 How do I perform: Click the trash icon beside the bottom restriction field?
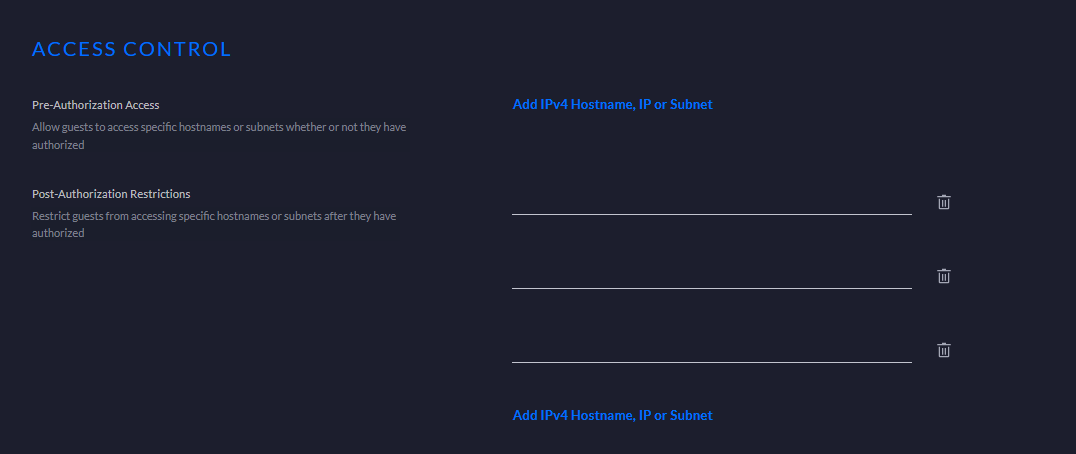point(943,350)
